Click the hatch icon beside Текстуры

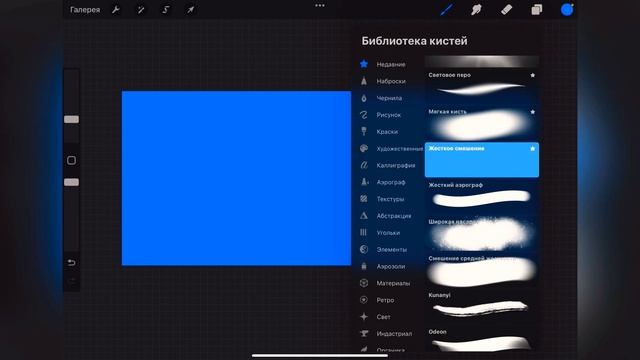click(x=364, y=199)
